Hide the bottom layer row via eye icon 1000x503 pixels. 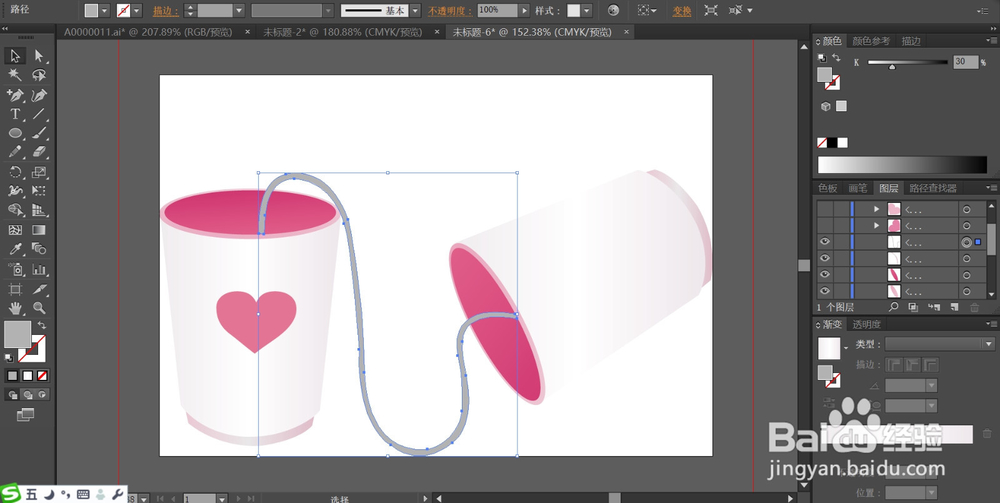(x=825, y=291)
